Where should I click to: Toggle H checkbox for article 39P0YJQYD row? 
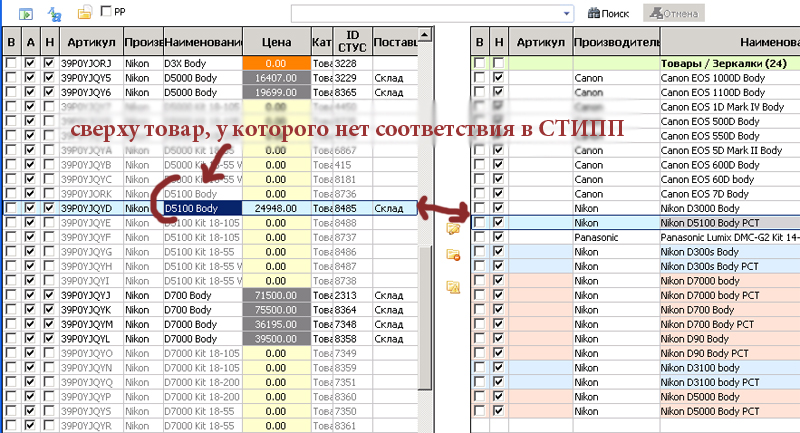(x=49, y=208)
